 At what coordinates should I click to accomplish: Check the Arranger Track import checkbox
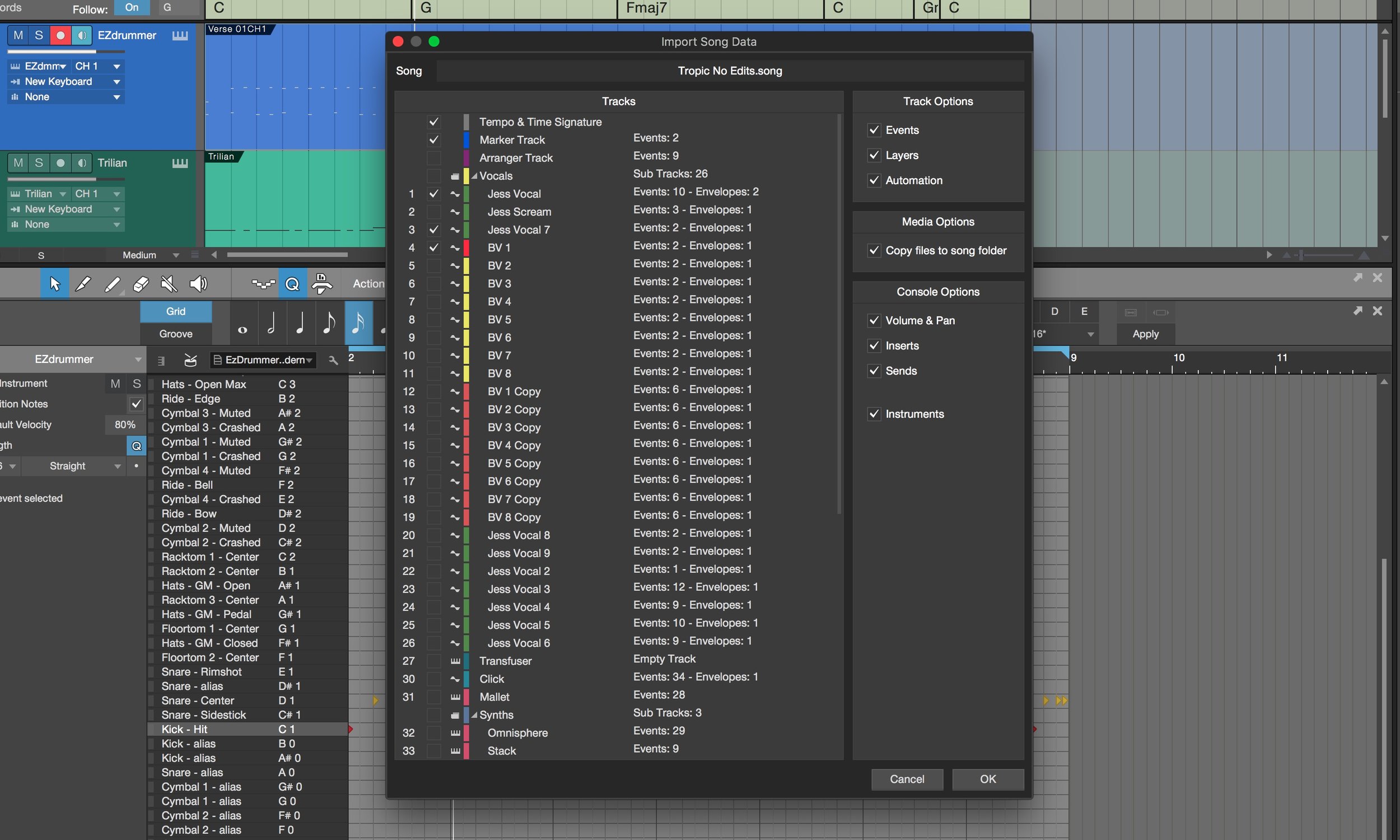tap(434, 158)
